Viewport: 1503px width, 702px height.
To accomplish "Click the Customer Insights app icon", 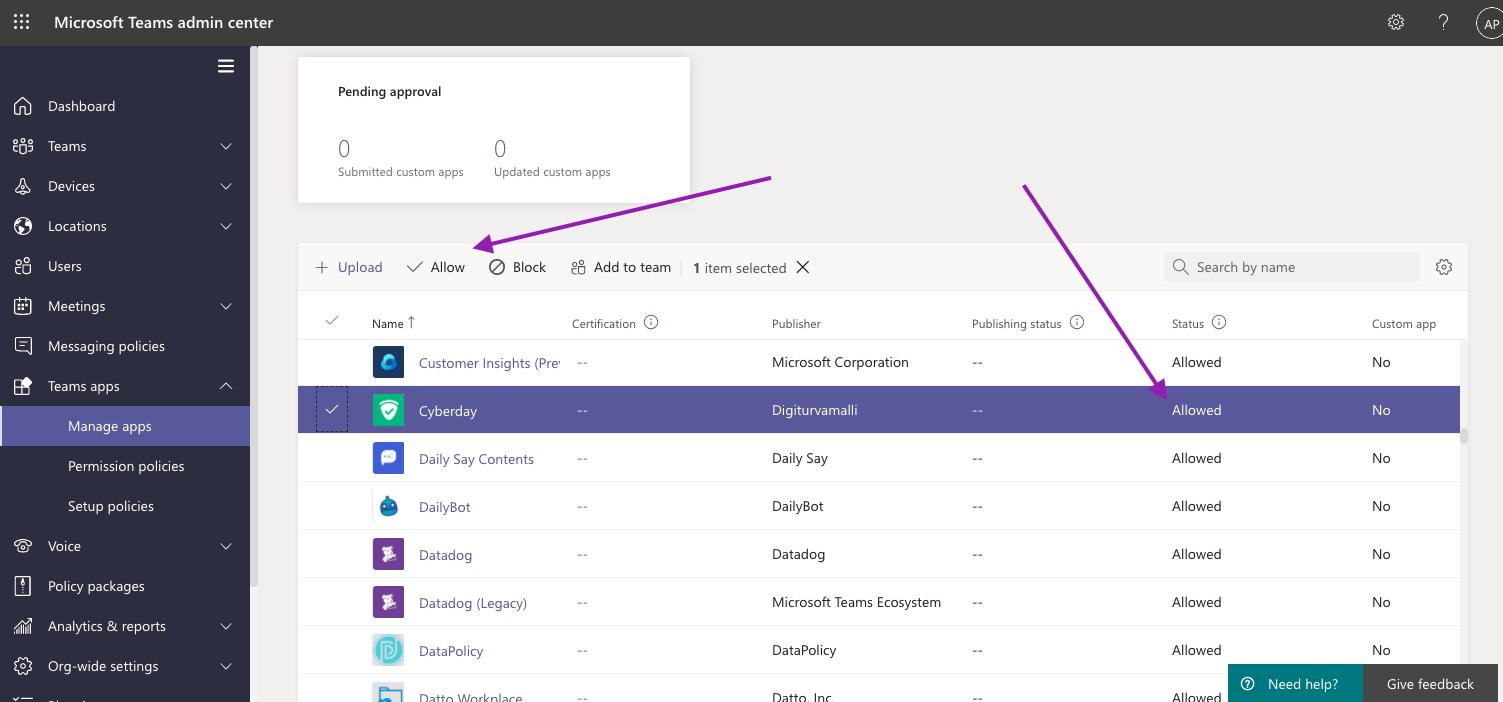I will pyautogui.click(x=388, y=362).
